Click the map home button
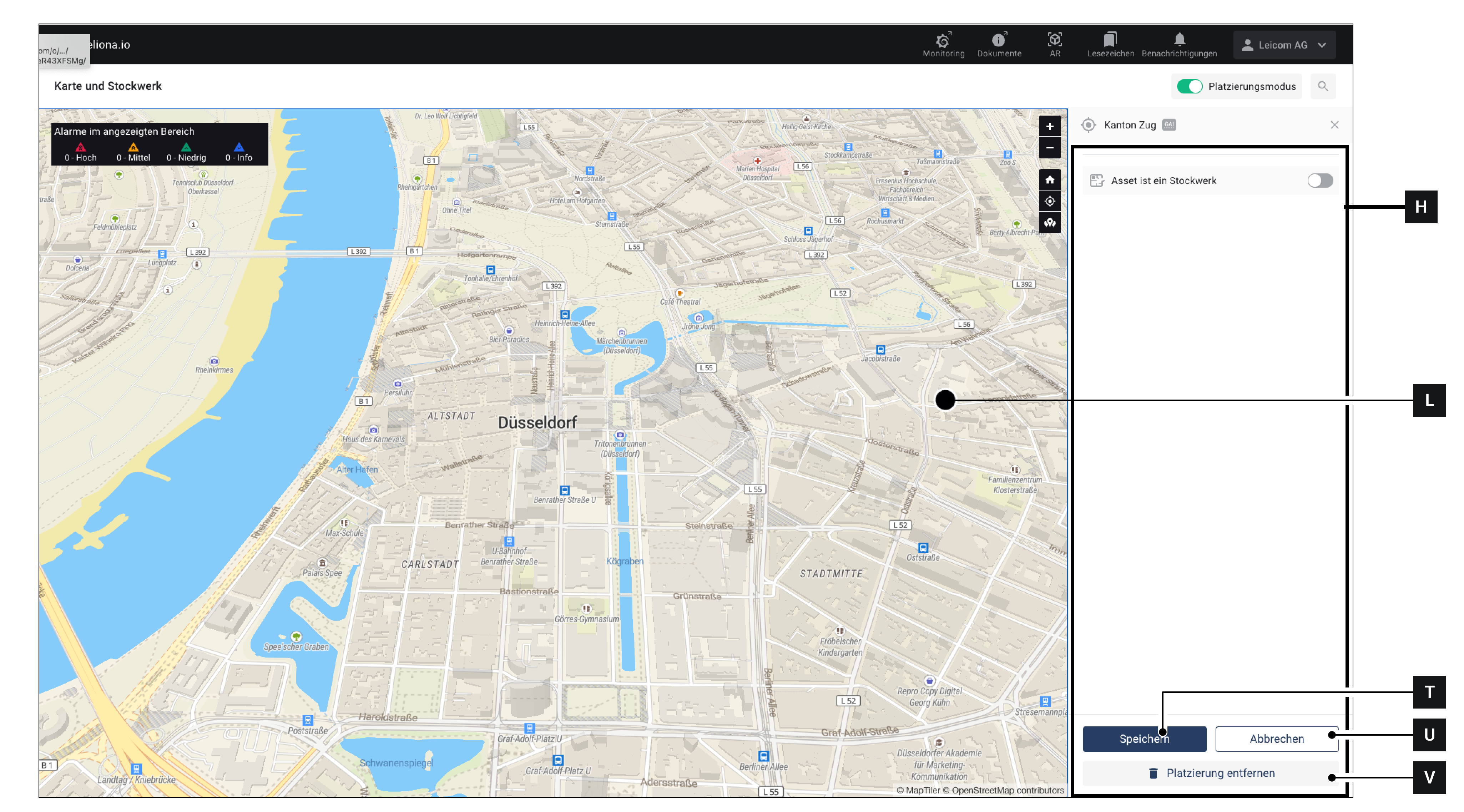 coord(1049,180)
